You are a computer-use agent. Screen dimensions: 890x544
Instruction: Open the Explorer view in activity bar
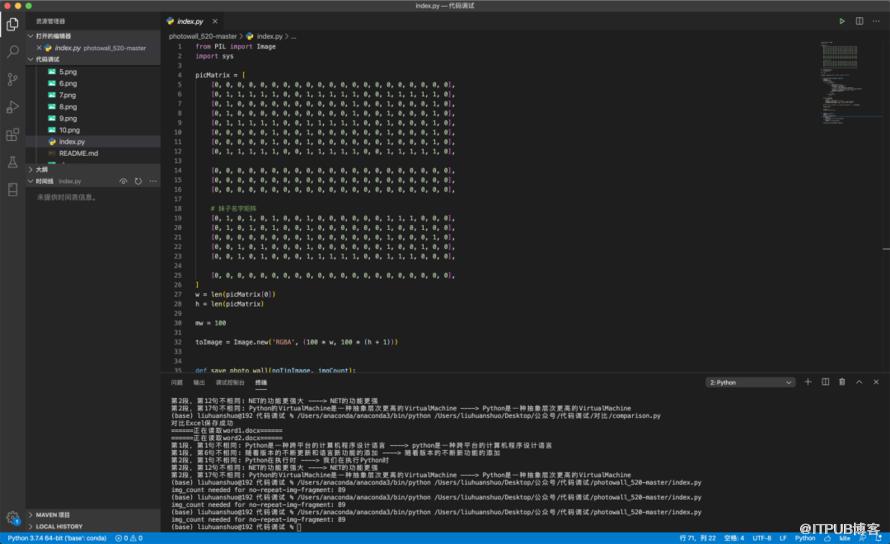tap(12, 24)
